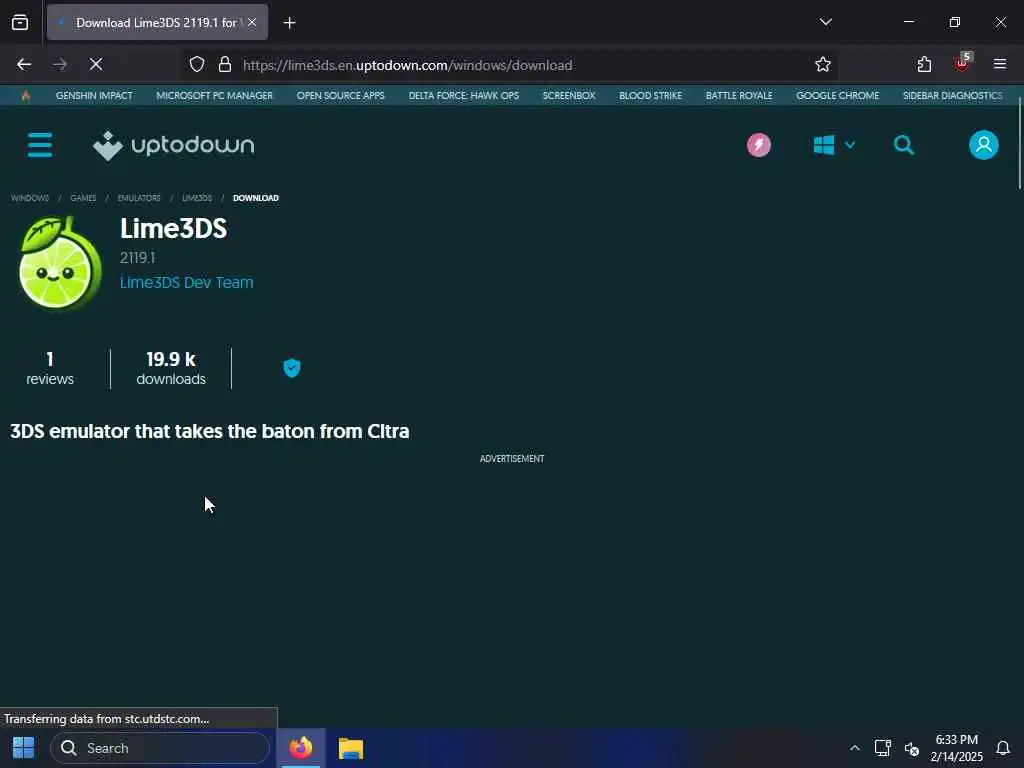The width and height of the screenshot is (1024, 768).
Task: Open Google Chrome link in top bar
Action: pyautogui.click(x=837, y=95)
